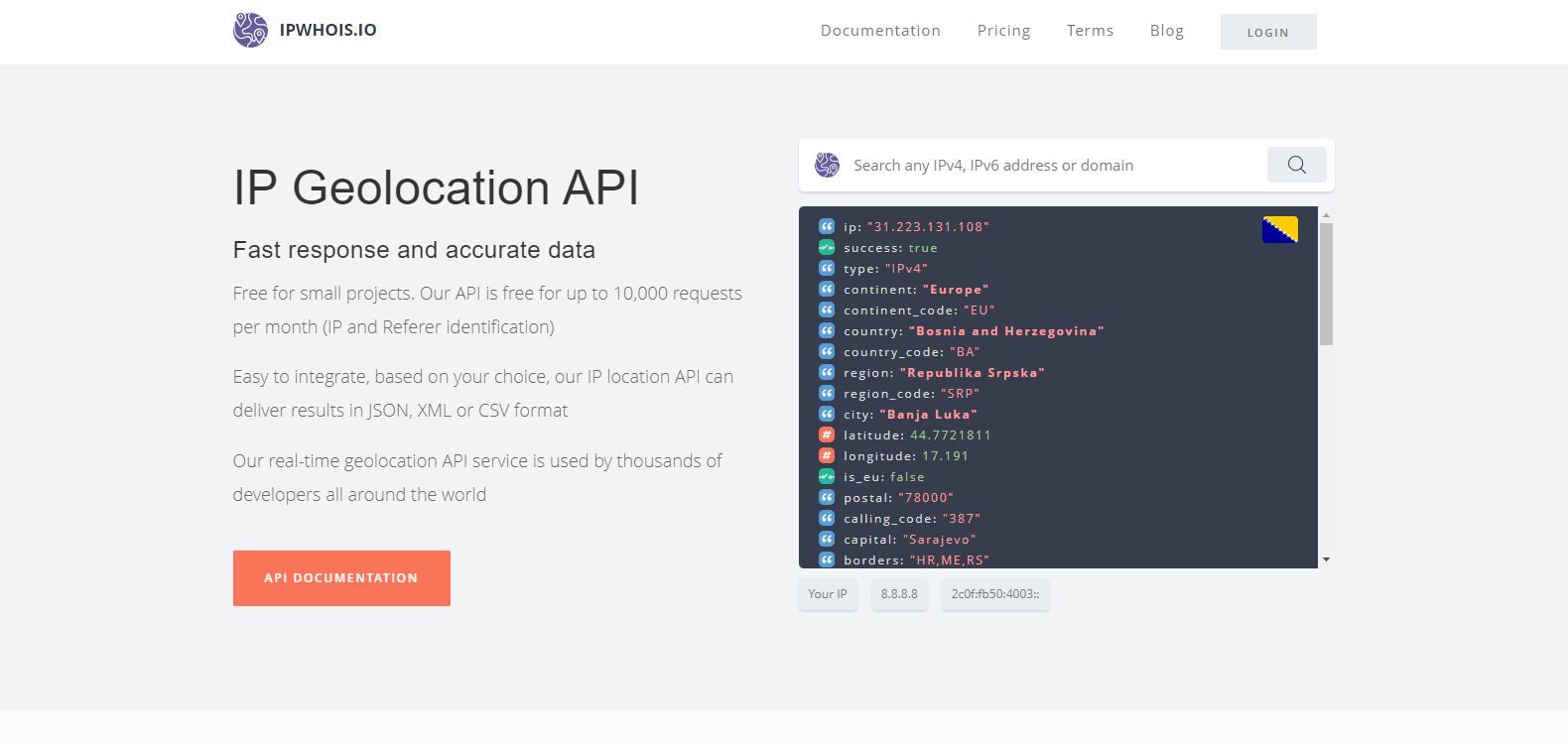
Task: Click the boolean icon beside the success row
Action: 827,247
